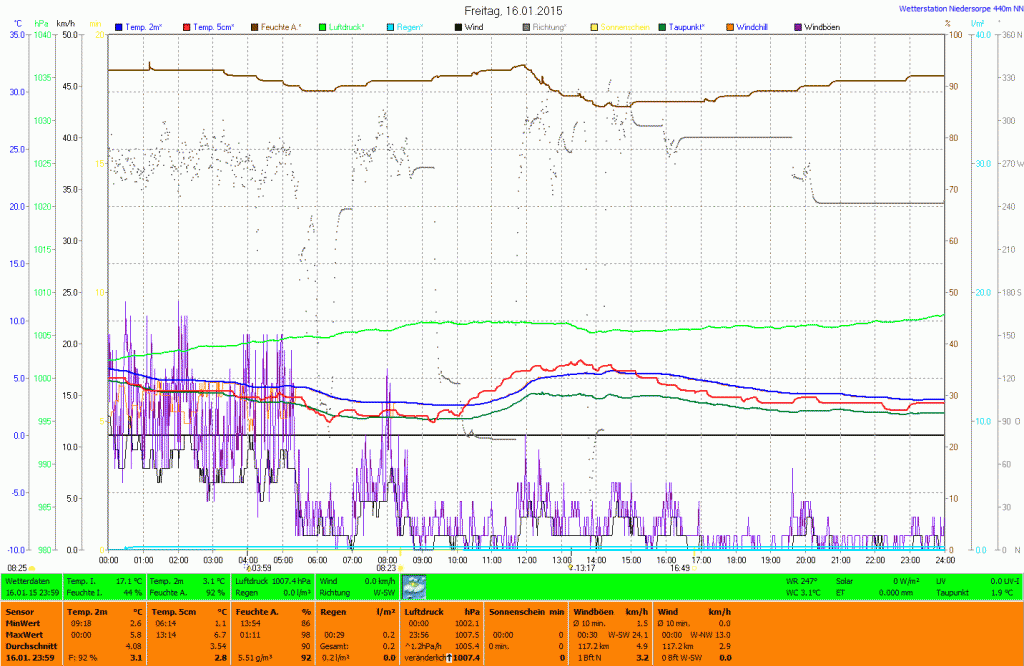The height and width of the screenshot is (666, 1024).
Task: Click the moon icon beside 13:17
Action: (571, 568)
